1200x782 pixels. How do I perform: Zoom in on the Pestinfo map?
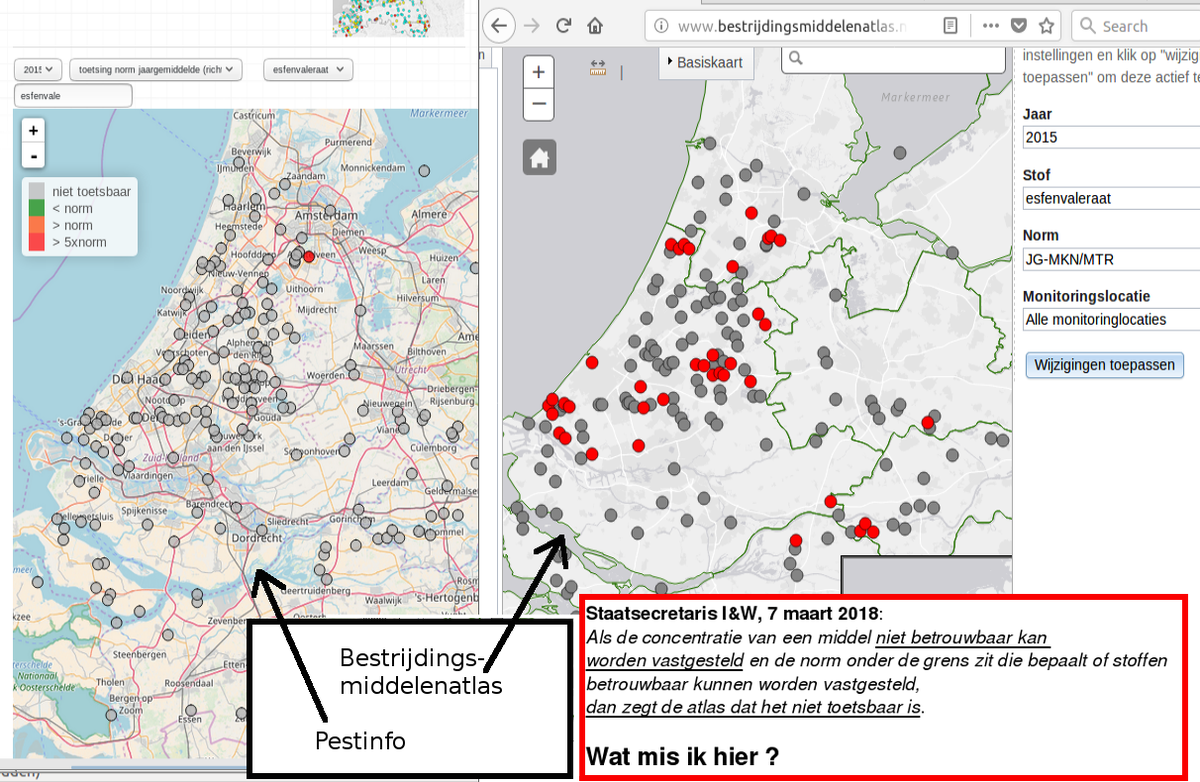pos(33,130)
